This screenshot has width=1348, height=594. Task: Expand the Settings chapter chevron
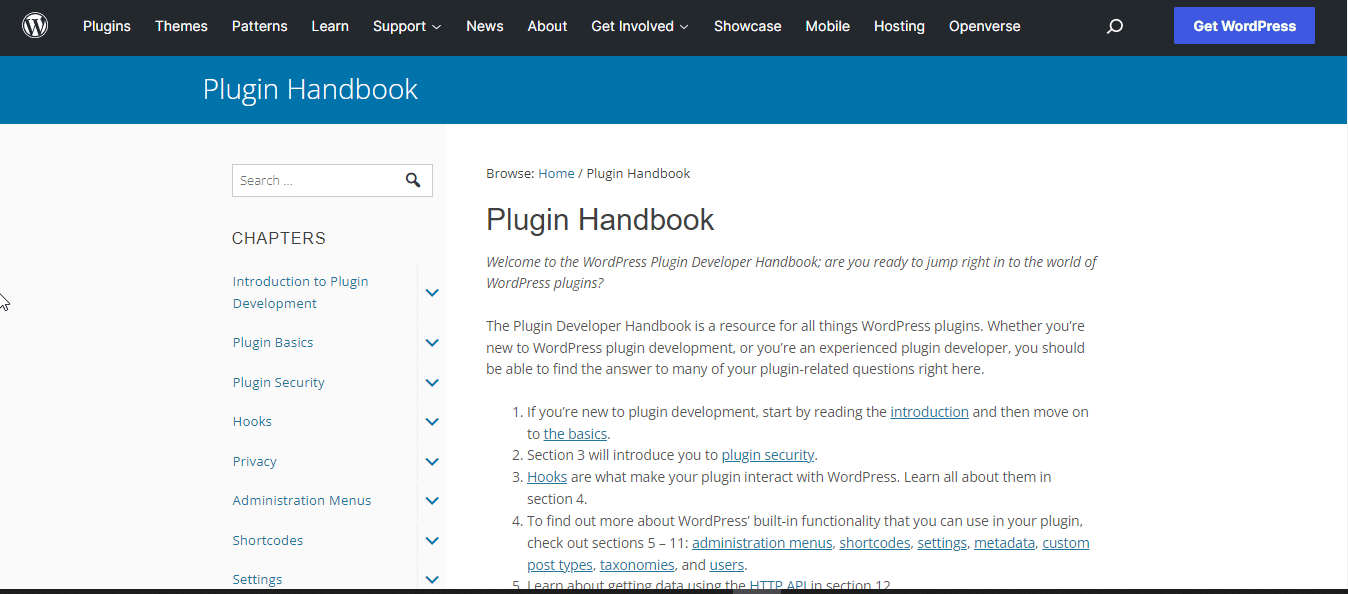pyautogui.click(x=432, y=579)
